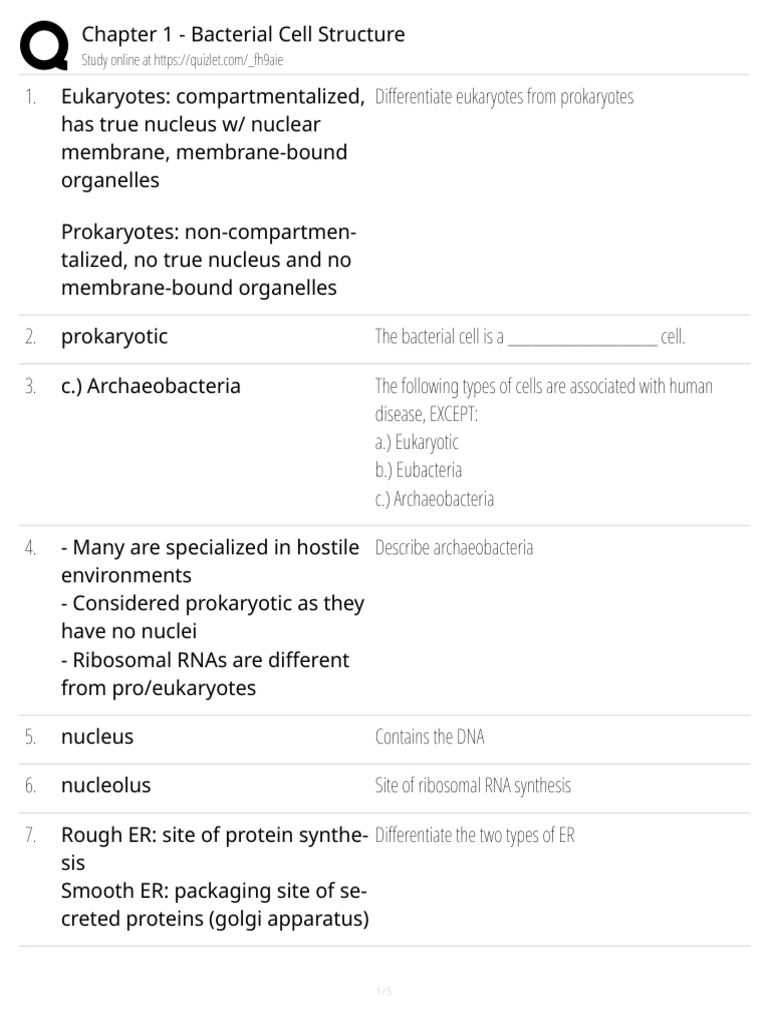Click the Chapter 1 Bacterial Cell Structure title
The image size is (768, 1024).
point(243,34)
